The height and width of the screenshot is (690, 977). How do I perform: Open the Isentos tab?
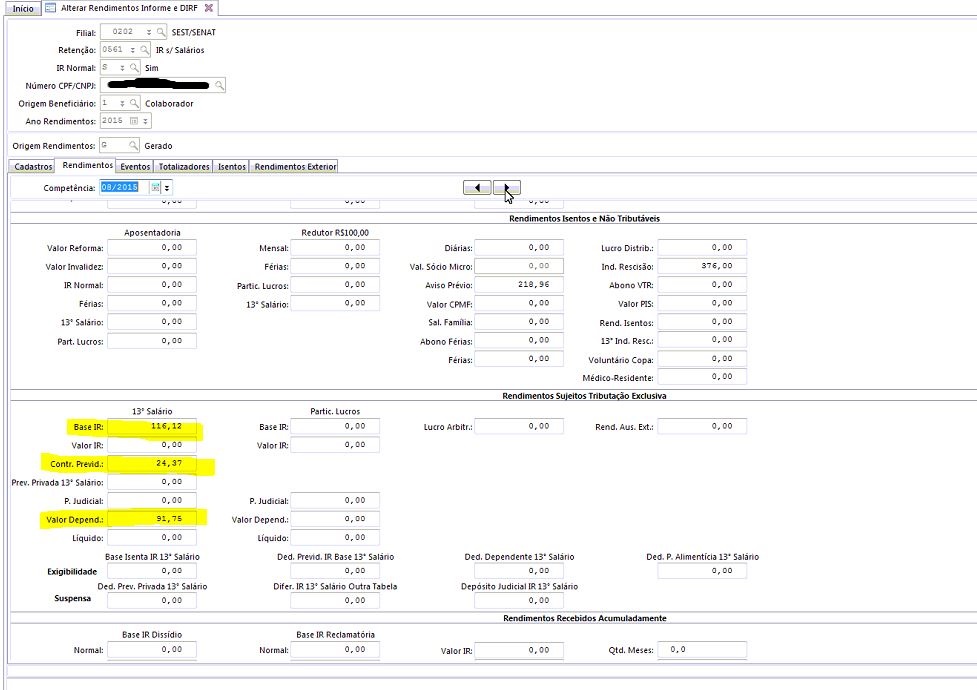[x=232, y=166]
